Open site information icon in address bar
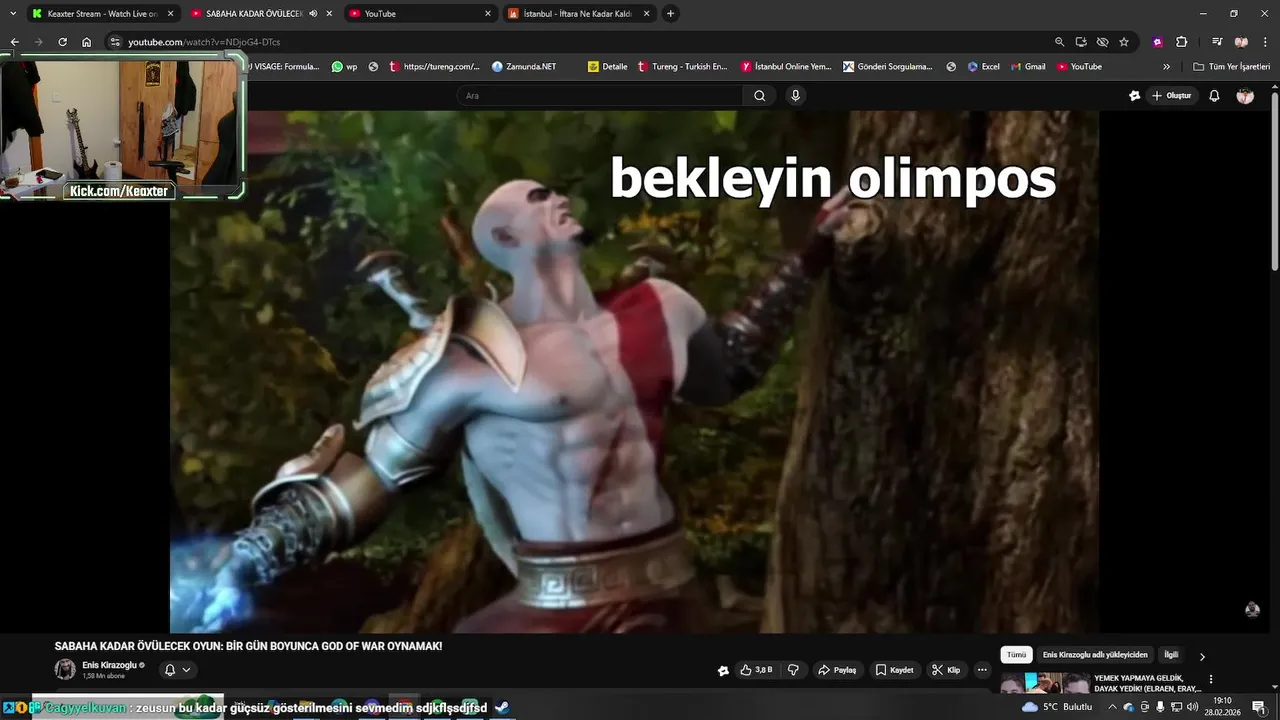 (x=115, y=42)
